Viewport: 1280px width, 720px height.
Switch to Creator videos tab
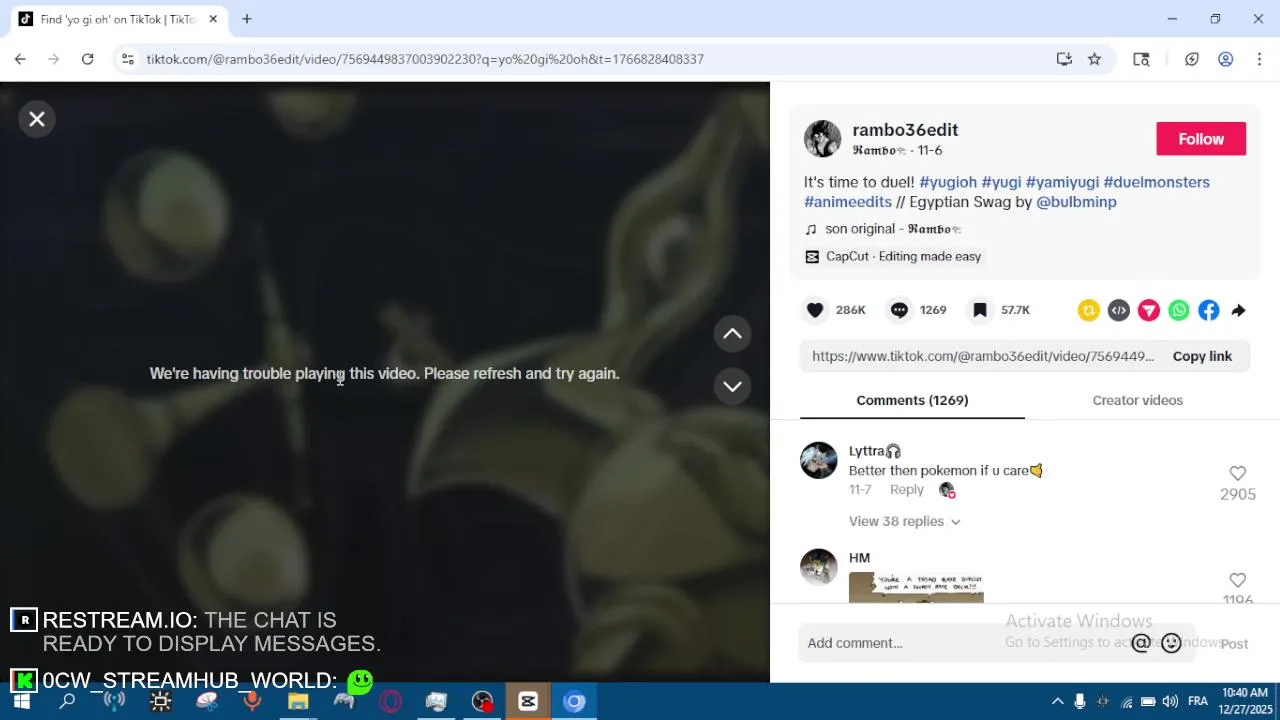(x=1137, y=400)
